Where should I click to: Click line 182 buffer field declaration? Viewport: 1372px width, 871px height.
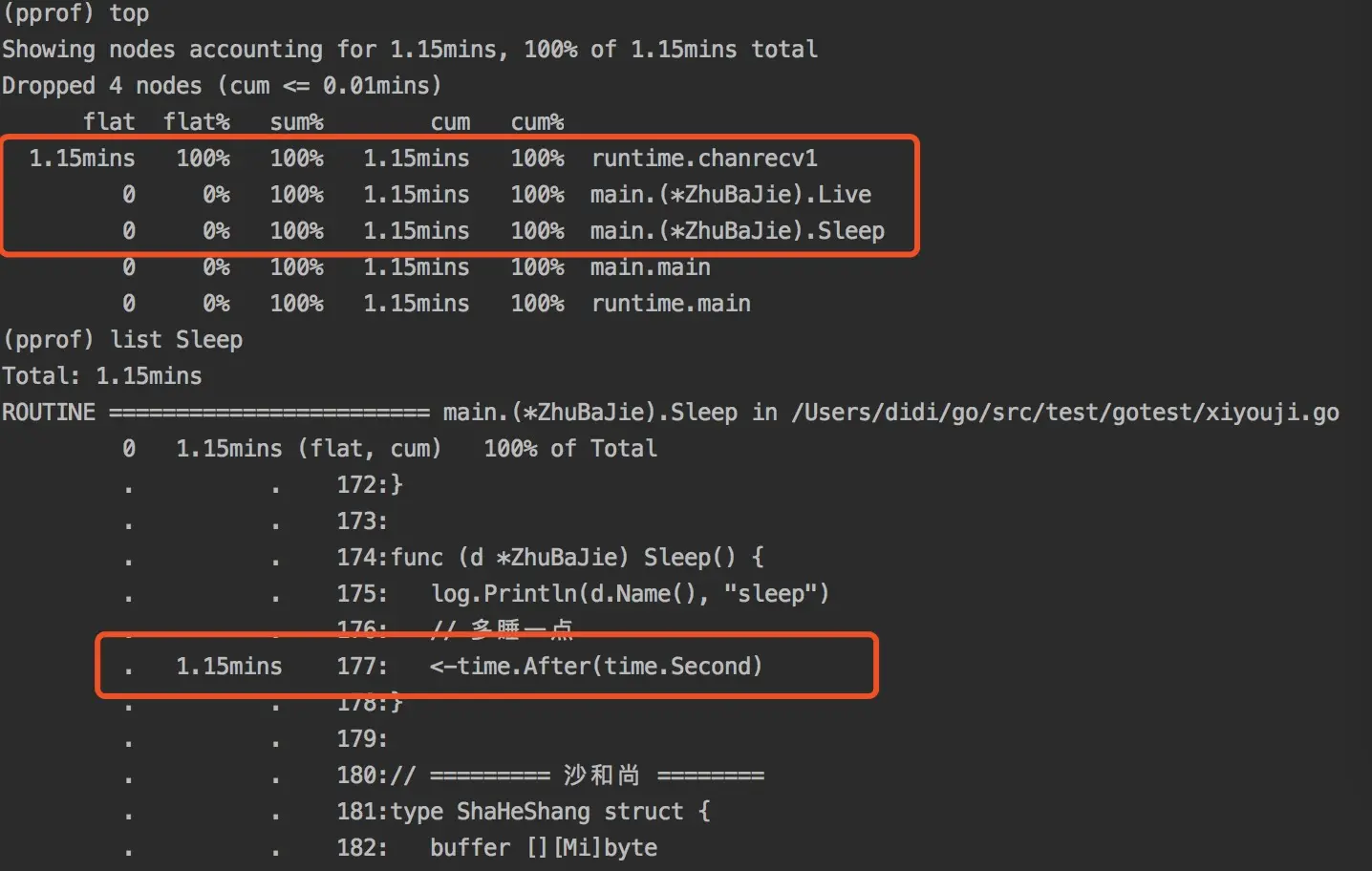[544, 848]
